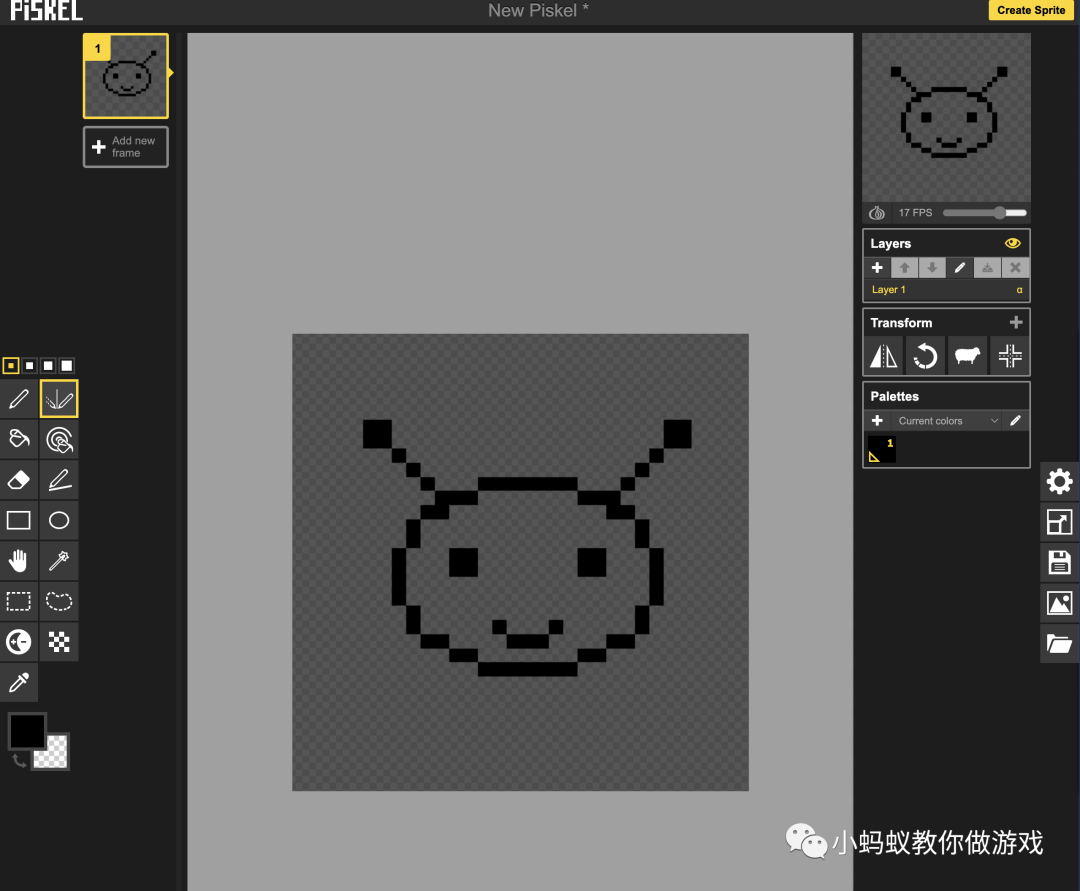Image resolution: width=1080 pixels, height=891 pixels.
Task: Select the Pen tool
Action: 19,399
